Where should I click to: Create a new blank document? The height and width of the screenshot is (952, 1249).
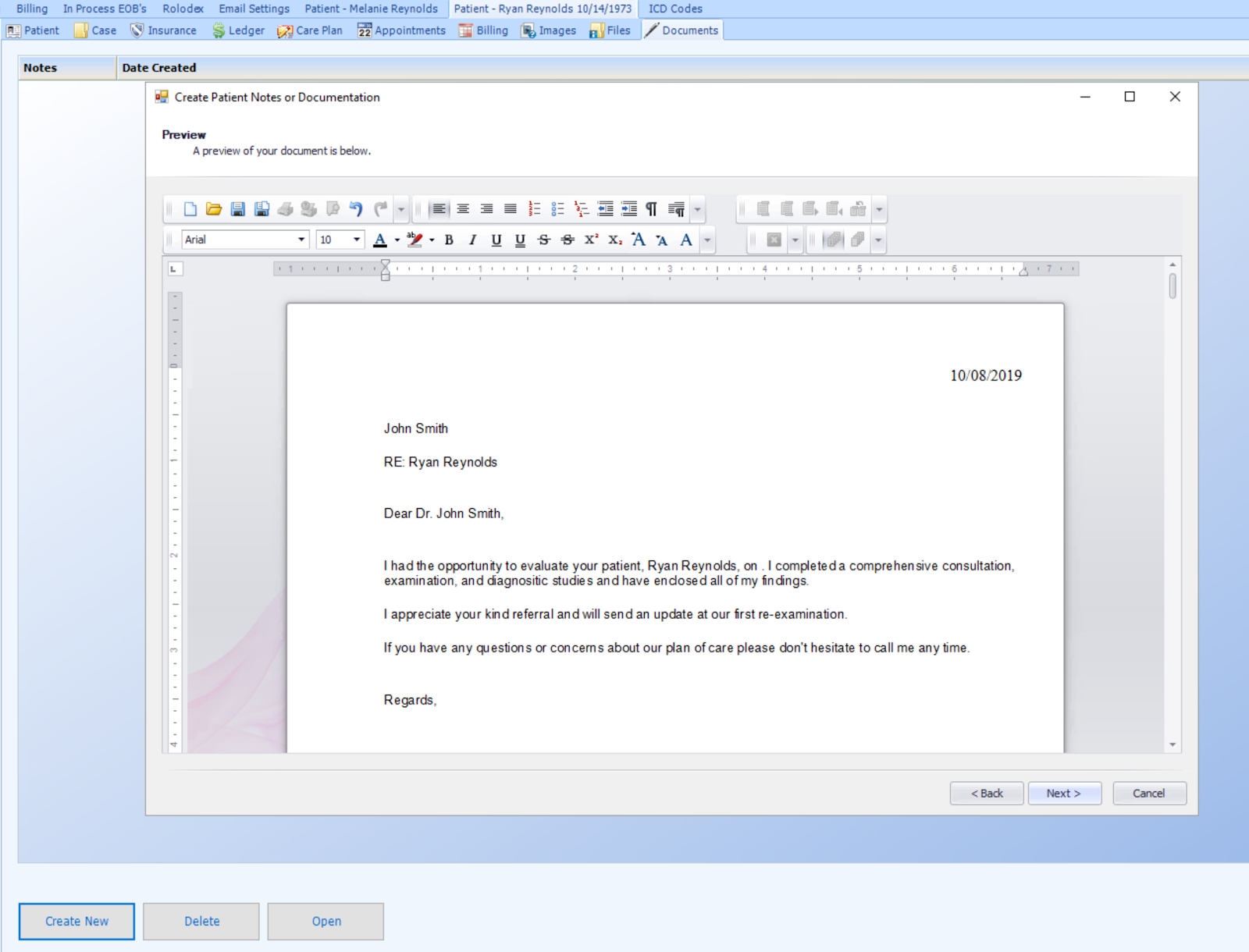[x=190, y=208]
